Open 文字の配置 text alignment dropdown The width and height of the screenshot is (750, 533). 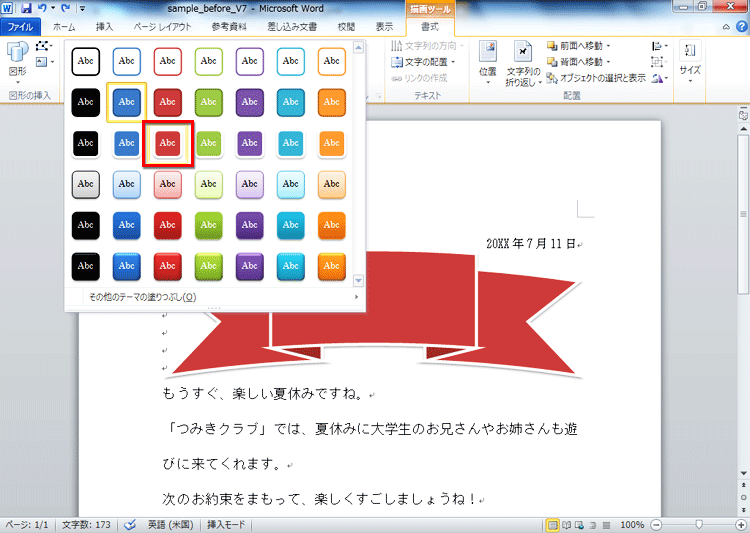tap(423, 62)
